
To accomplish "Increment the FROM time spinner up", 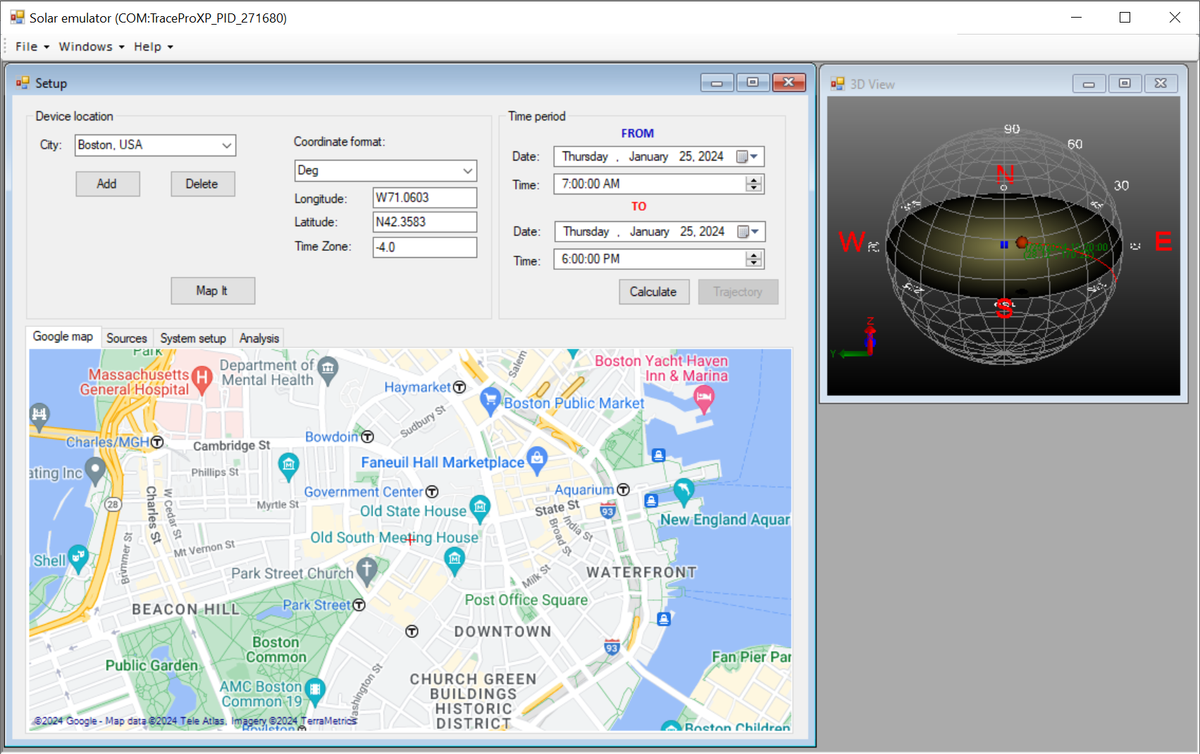I will coord(754,180).
